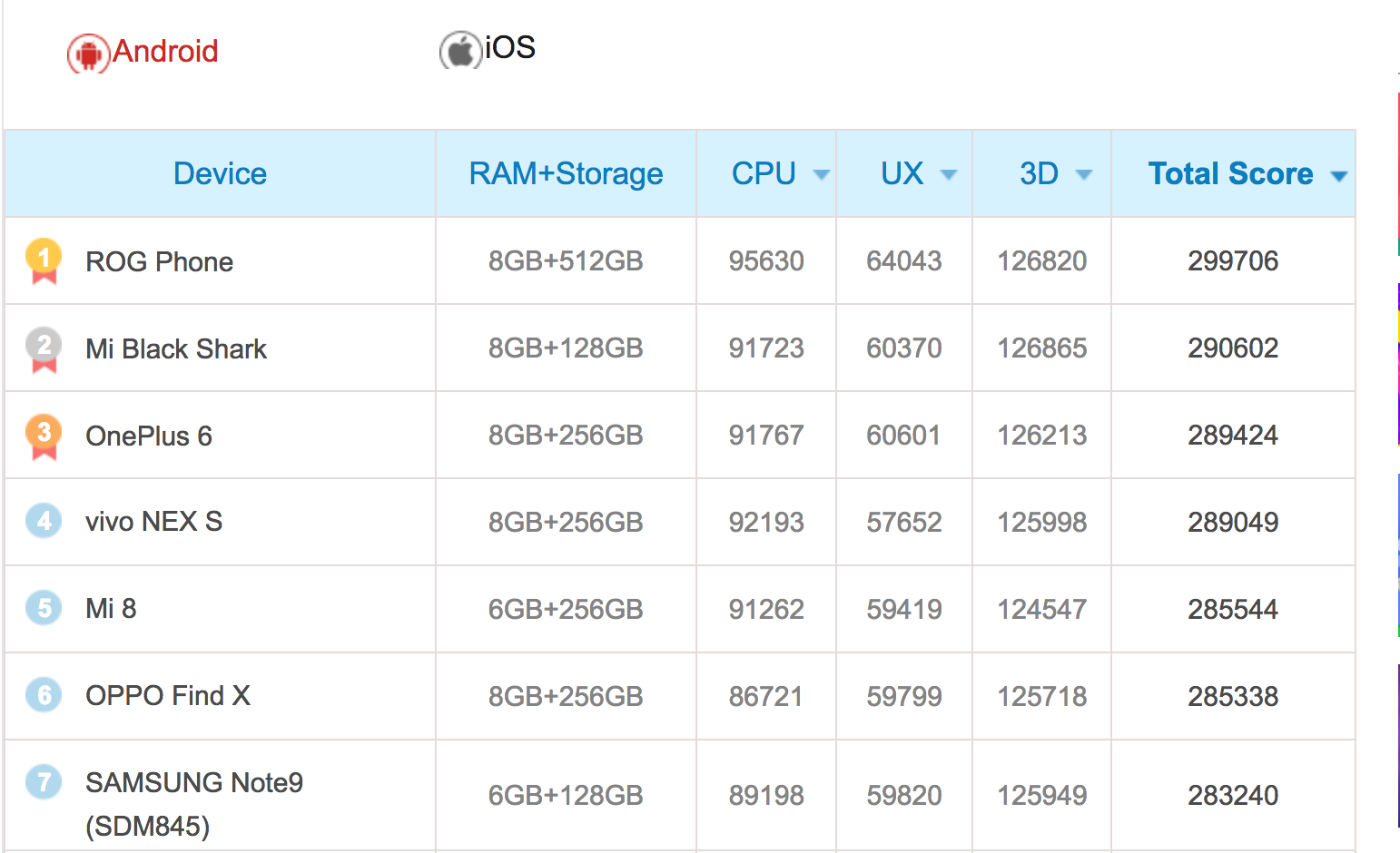1400x853 pixels.
Task: Click the Device column header
Action: point(220,173)
